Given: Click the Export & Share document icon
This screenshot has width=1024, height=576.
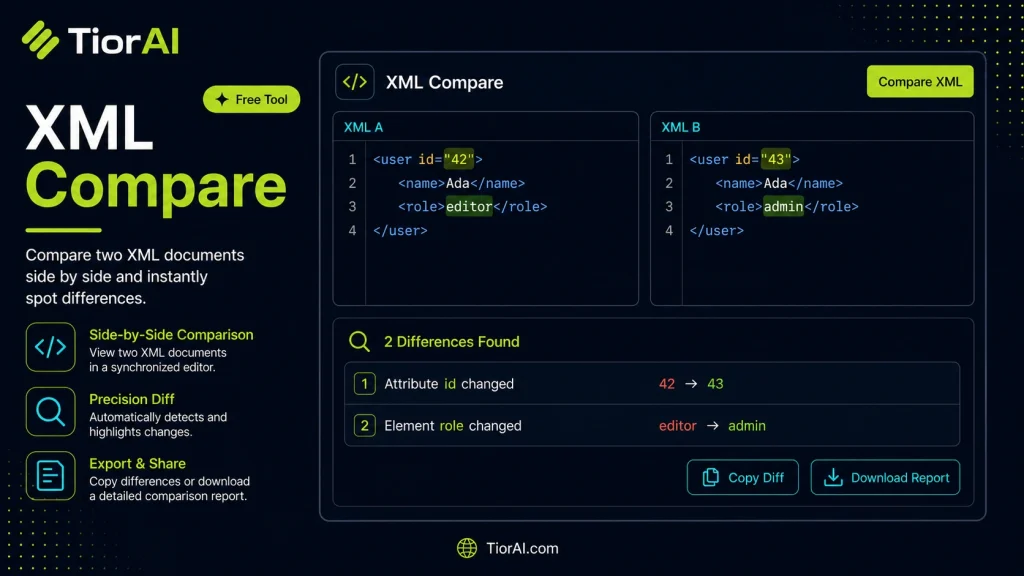Looking at the screenshot, I should coord(50,476).
